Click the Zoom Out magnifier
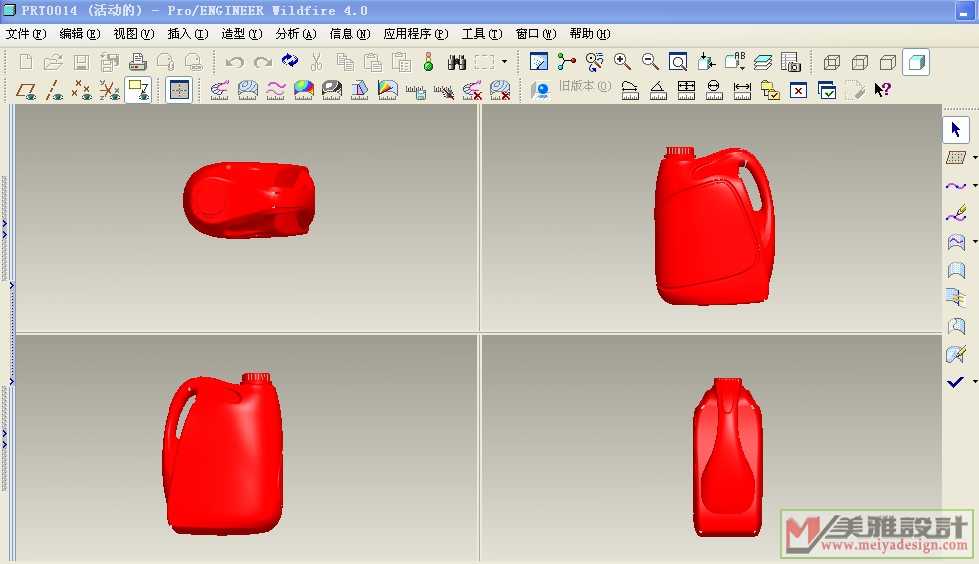This screenshot has width=979, height=564. 650,61
